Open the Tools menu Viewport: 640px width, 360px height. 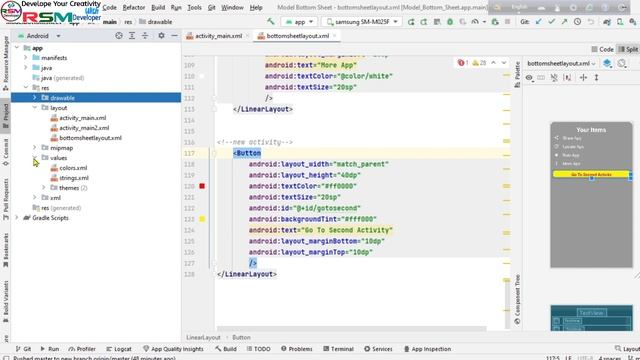tap(194, 7)
